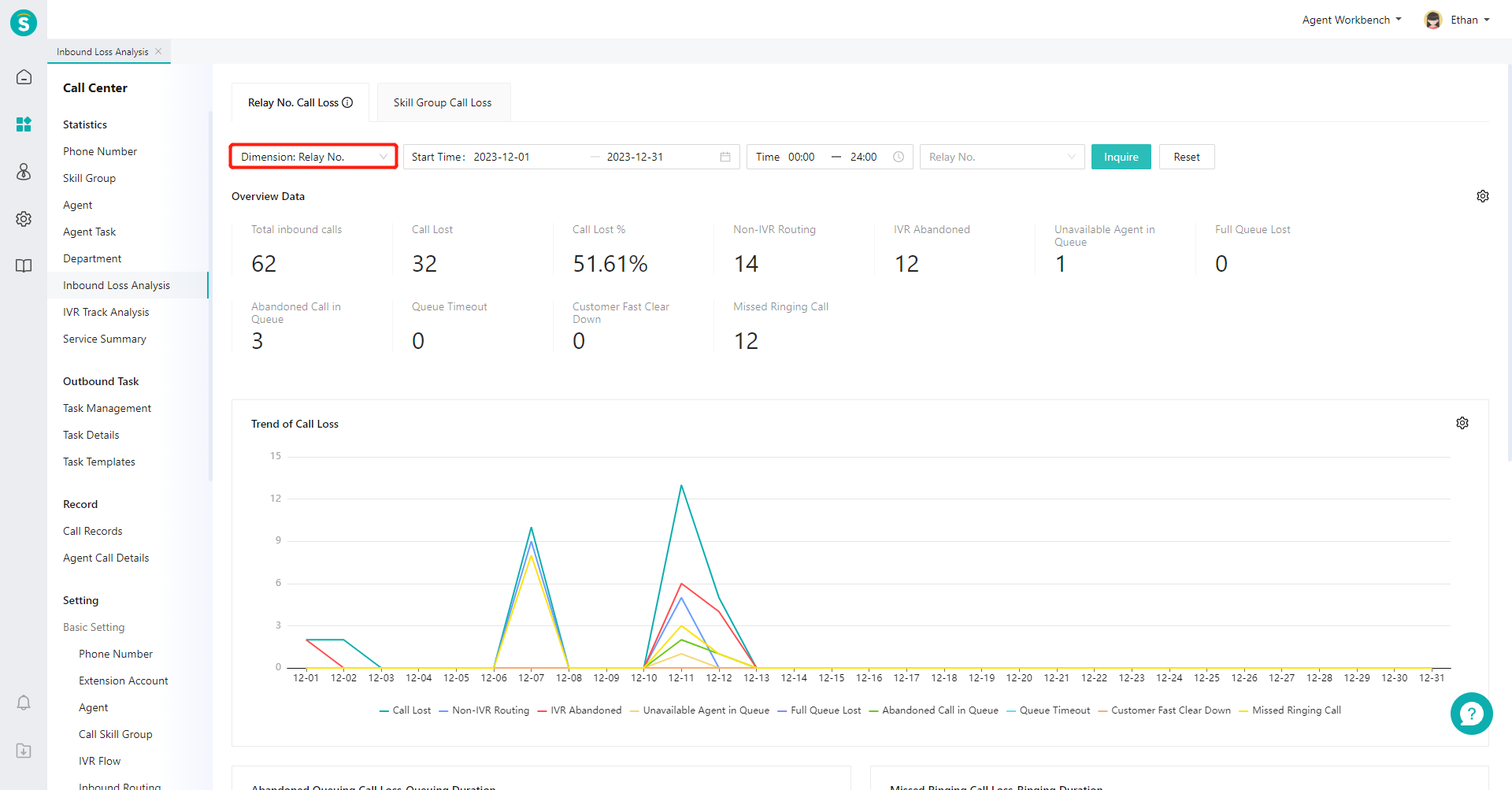The height and width of the screenshot is (790, 1512).
Task: Click the clock icon in Time field
Action: coord(899,157)
